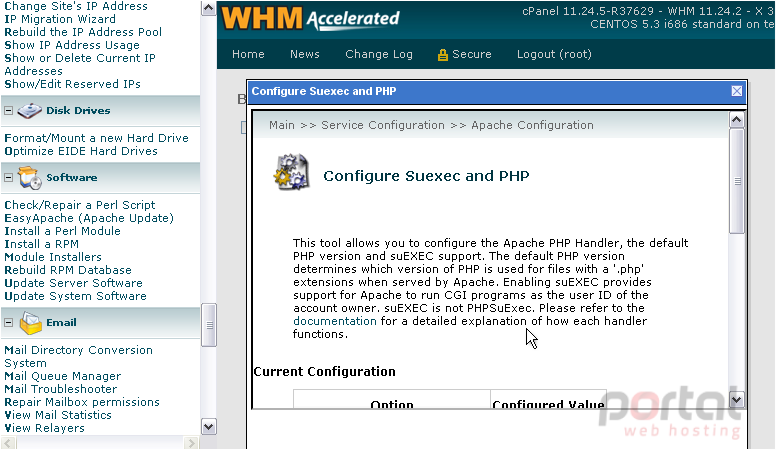Open Mail Troubleshooter
Screen dimensions: 776x450
61,389
